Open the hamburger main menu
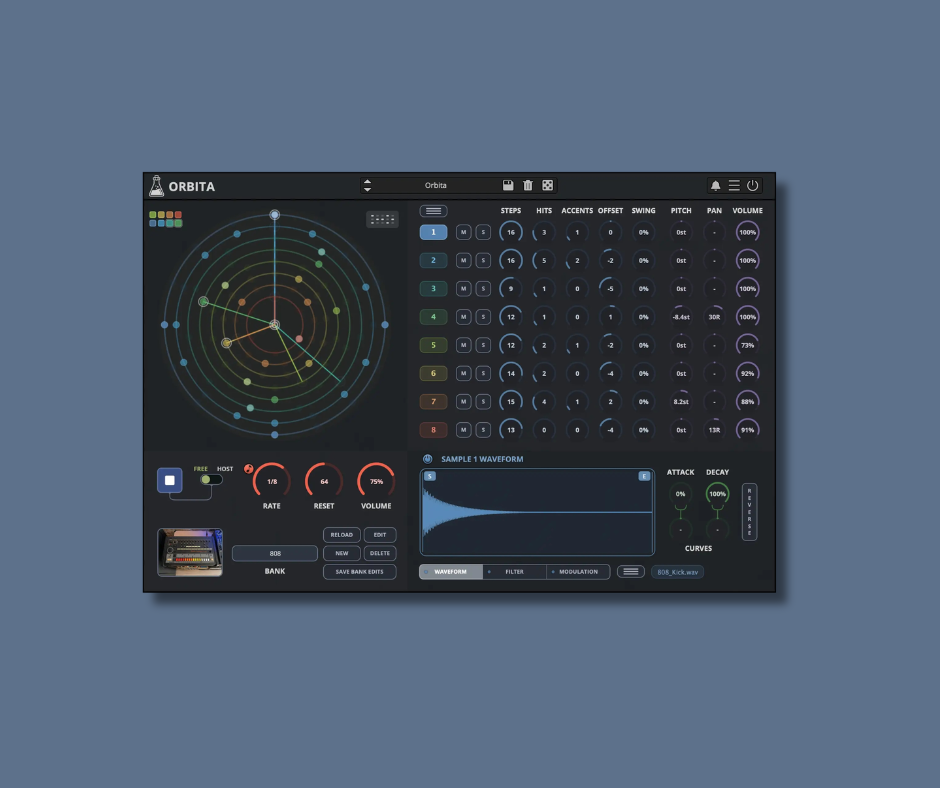The height and width of the screenshot is (788, 940). point(734,186)
